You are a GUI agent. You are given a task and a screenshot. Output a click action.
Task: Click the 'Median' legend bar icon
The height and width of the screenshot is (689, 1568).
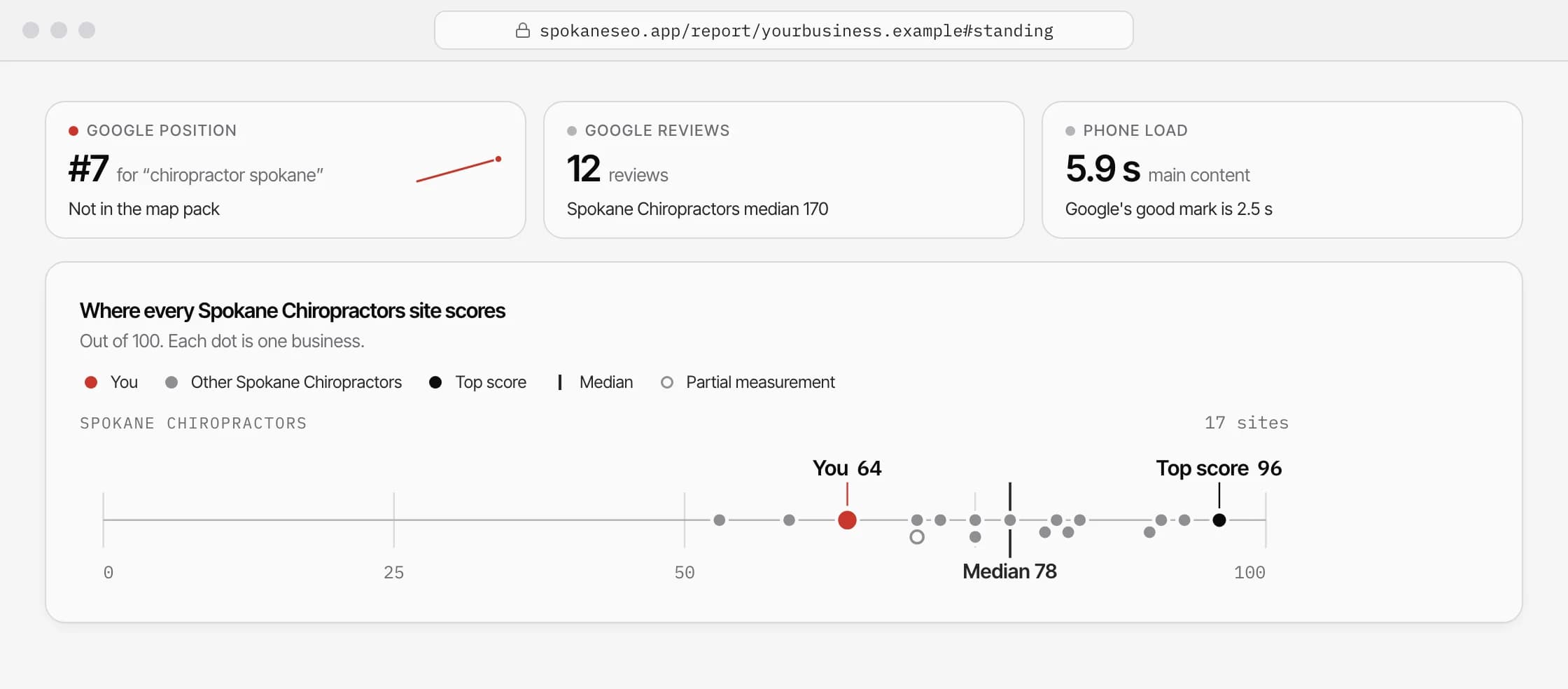click(x=560, y=382)
